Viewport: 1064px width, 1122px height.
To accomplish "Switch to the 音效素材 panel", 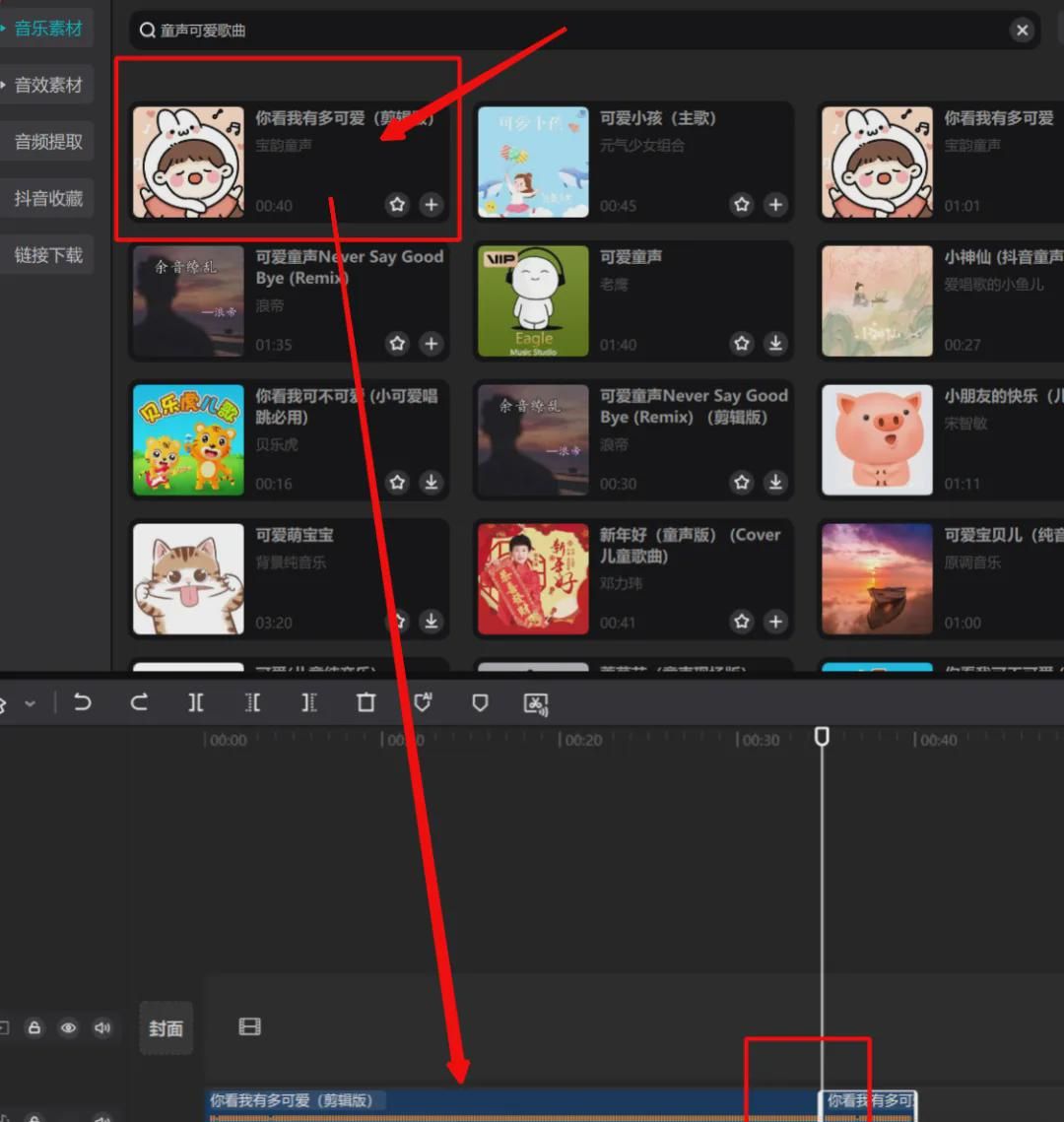I will [47, 84].
